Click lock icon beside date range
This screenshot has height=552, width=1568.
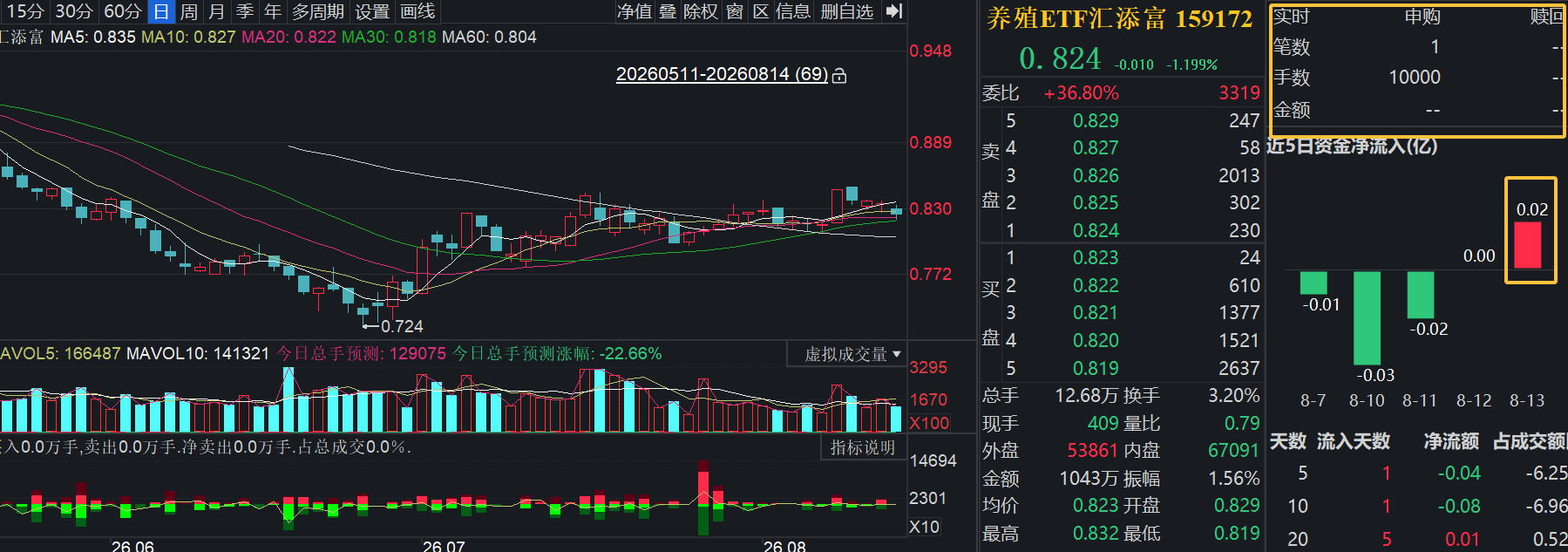pyautogui.click(x=839, y=76)
